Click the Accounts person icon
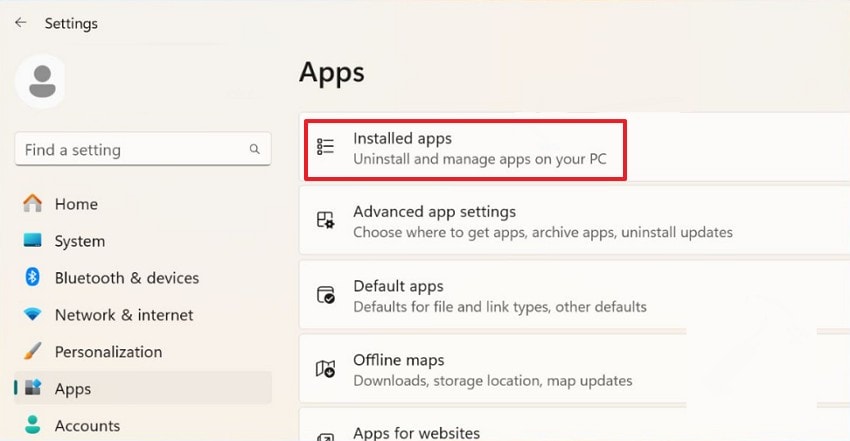 (33, 425)
